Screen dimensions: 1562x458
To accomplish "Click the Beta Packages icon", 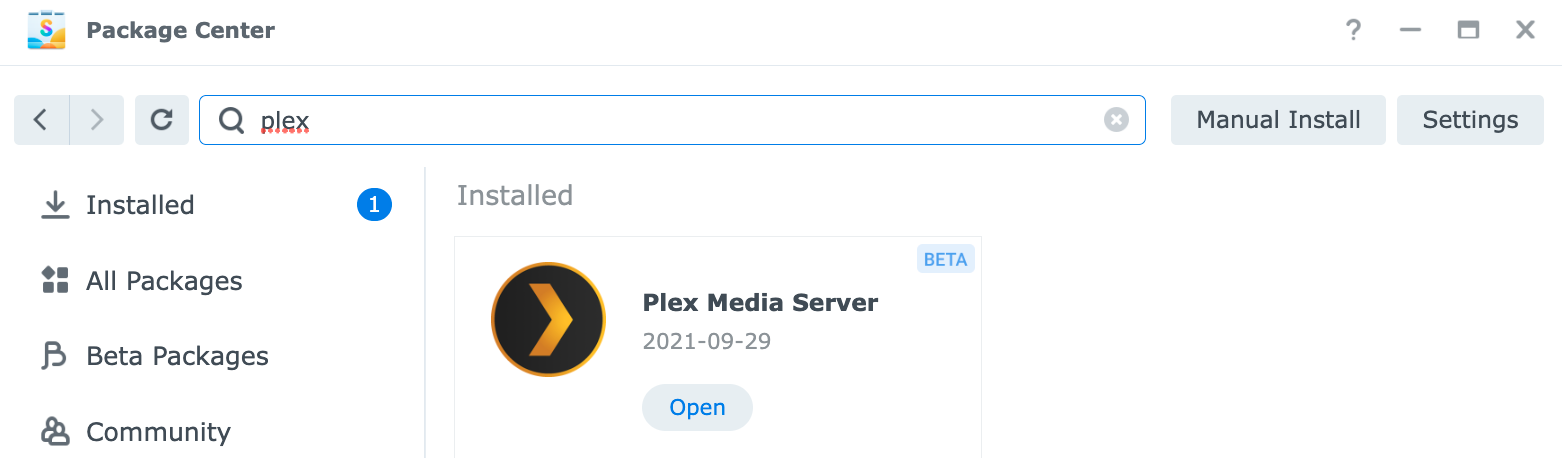I will click(54, 356).
